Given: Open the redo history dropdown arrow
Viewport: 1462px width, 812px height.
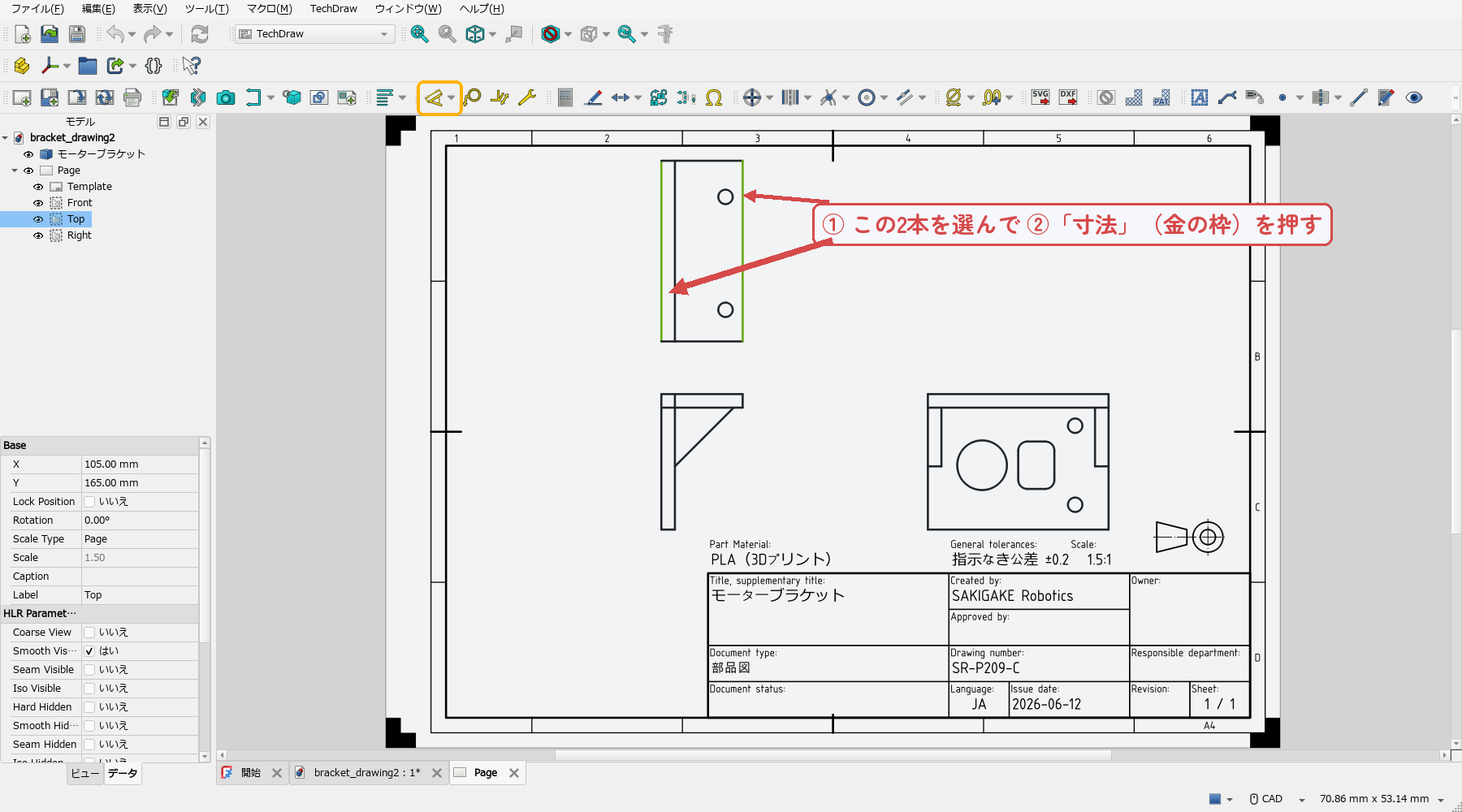Looking at the screenshot, I should coord(169,34).
